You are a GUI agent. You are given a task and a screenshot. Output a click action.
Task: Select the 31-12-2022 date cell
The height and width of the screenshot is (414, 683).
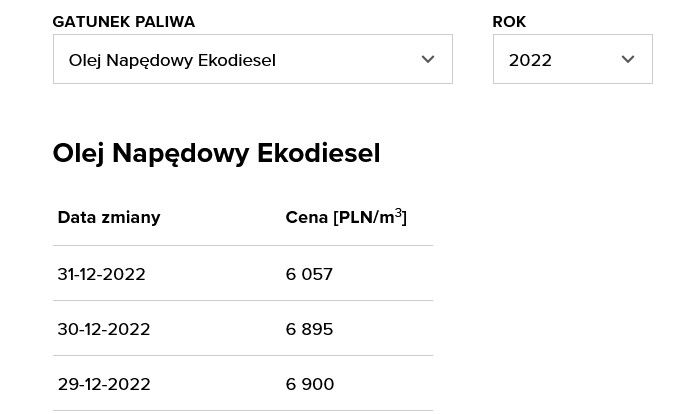(x=101, y=274)
